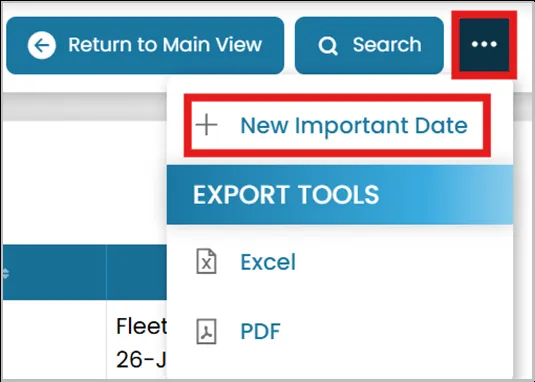This screenshot has height=382, width=535.
Task: Click the Return to Main View button
Action: tap(145, 45)
